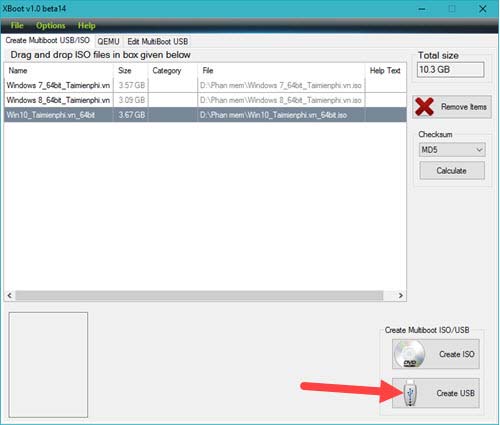The width and height of the screenshot is (500, 425).
Task: Click the USB stick icon for Create USB
Action: [410, 393]
